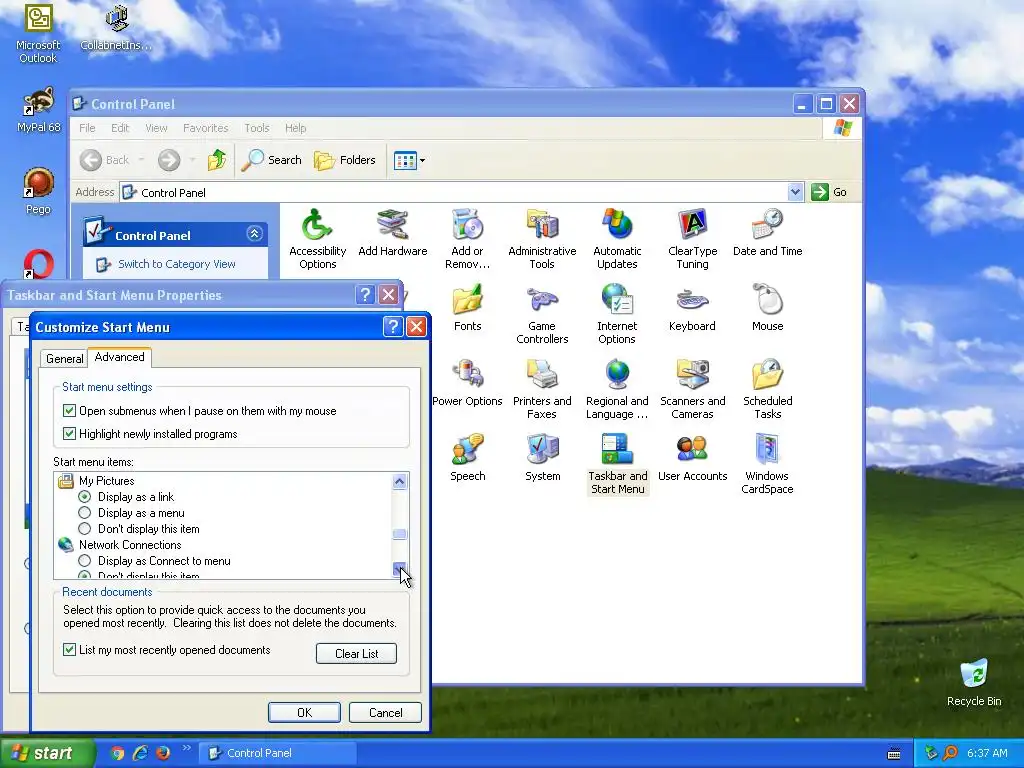Open the Edit menu

click(120, 128)
